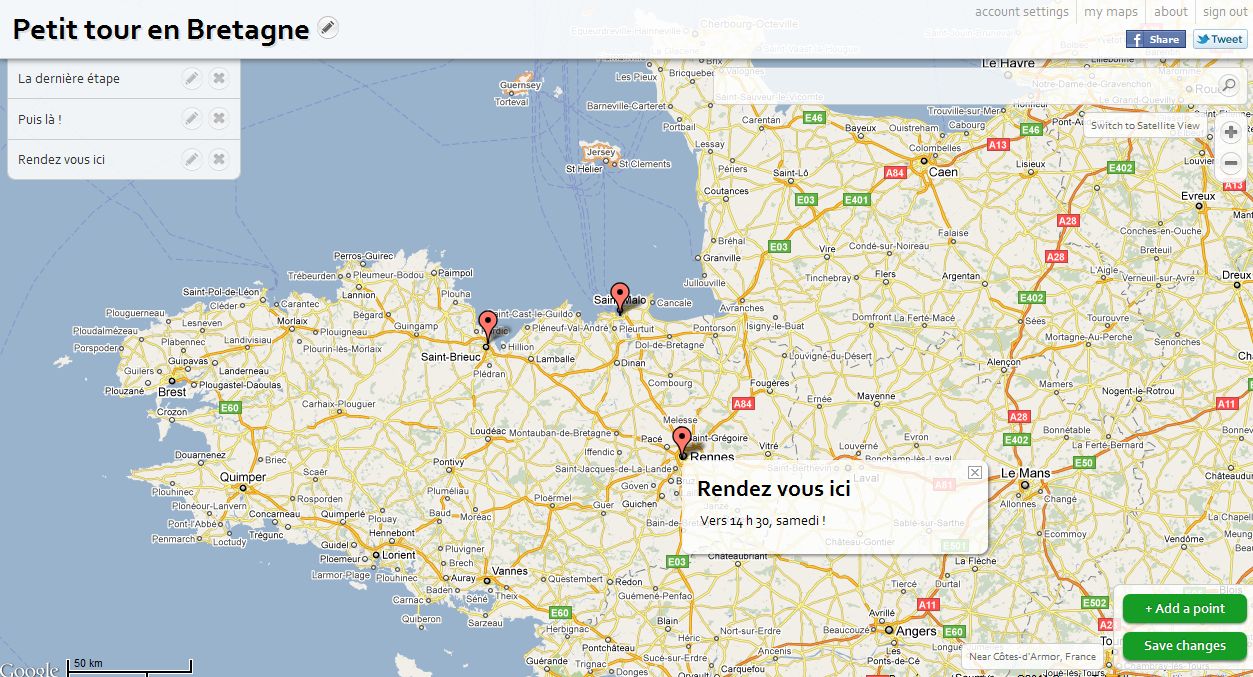This screenshot has width=1253, height=677.
Task: Zoom in using the plus control
Action: [1230, 131]
